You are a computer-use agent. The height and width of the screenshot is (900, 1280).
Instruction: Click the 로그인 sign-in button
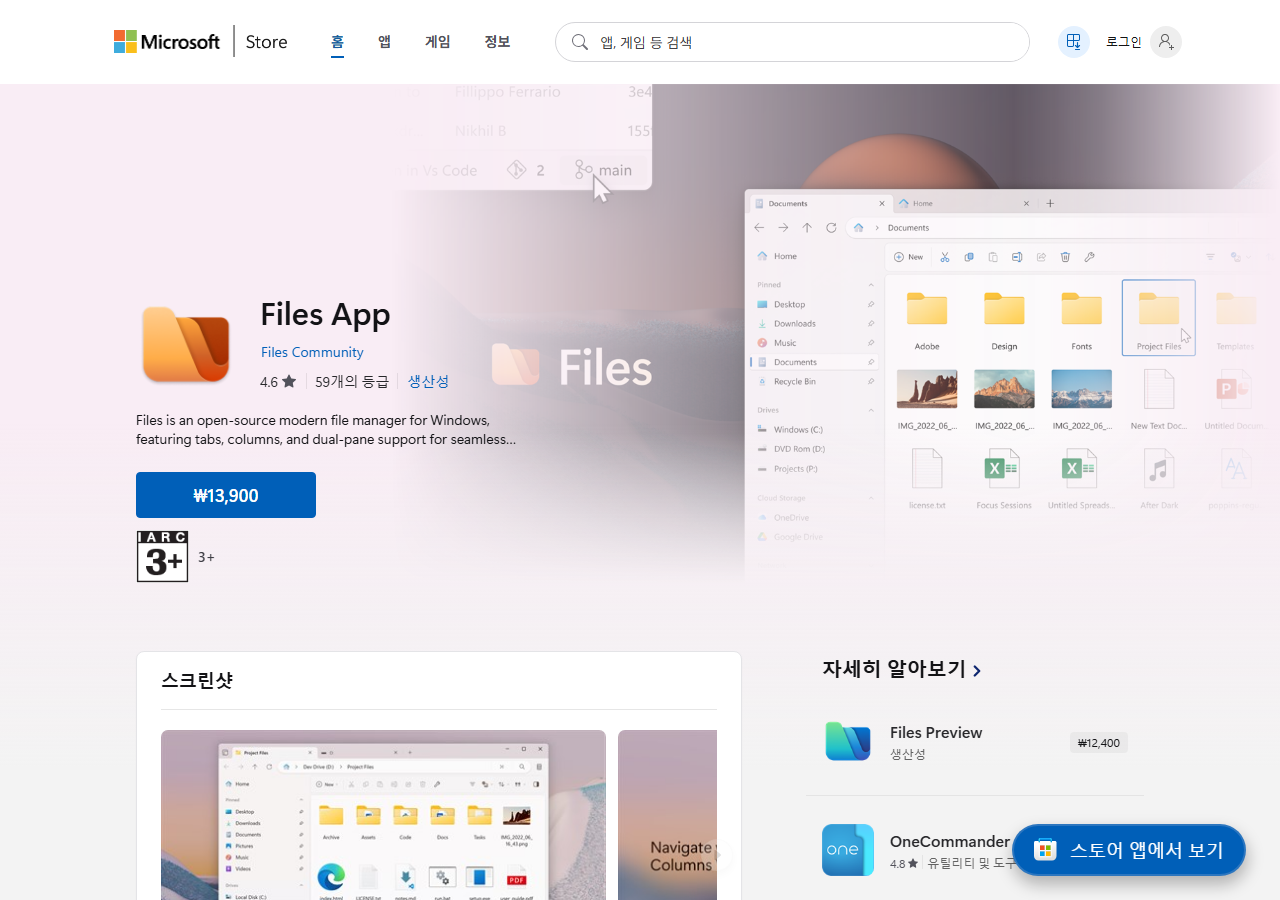tap(1123, 42)
